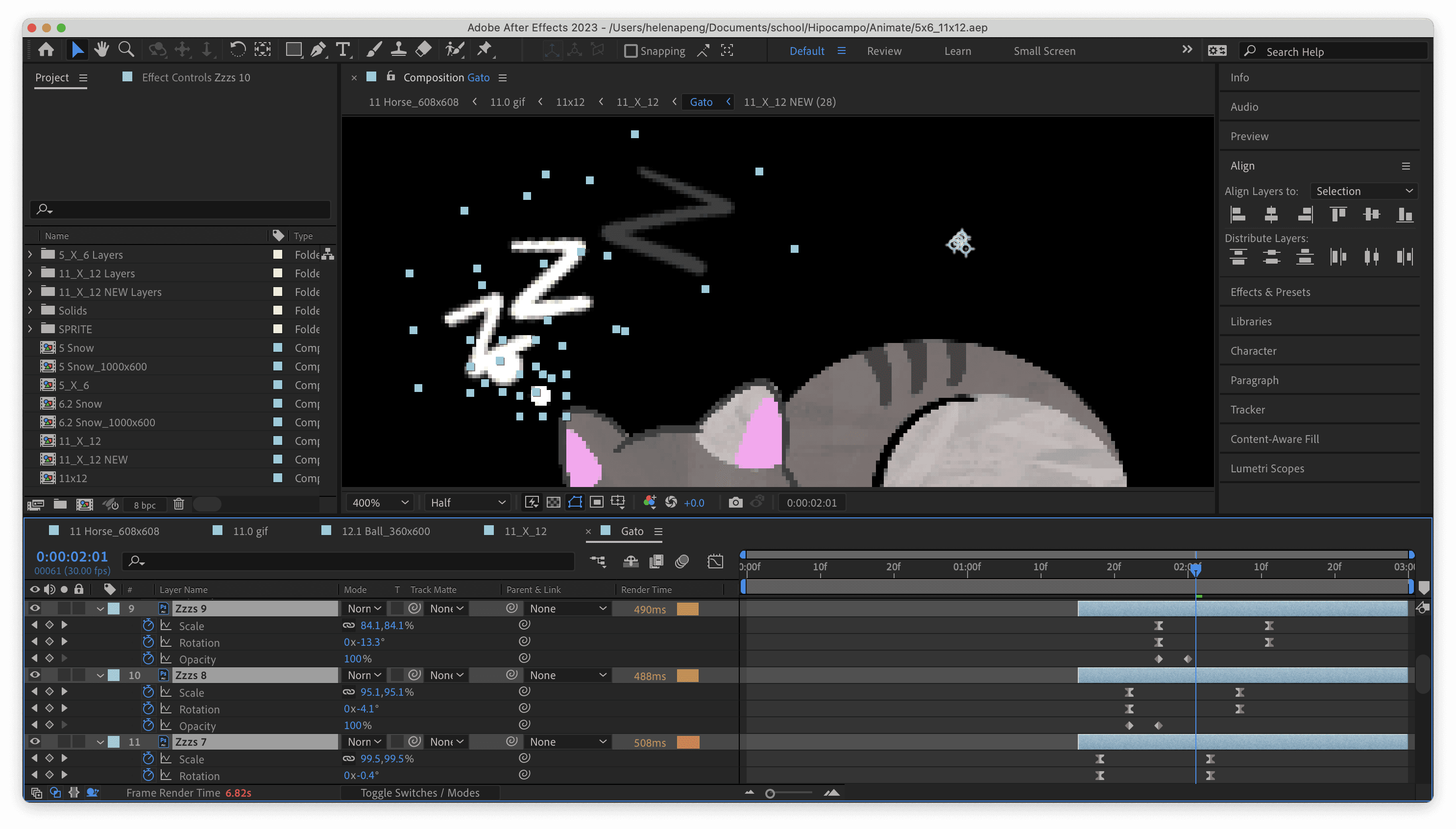Pick the Type tool
The width and height of the screenshot is (1456, 829).
point(342,50)
